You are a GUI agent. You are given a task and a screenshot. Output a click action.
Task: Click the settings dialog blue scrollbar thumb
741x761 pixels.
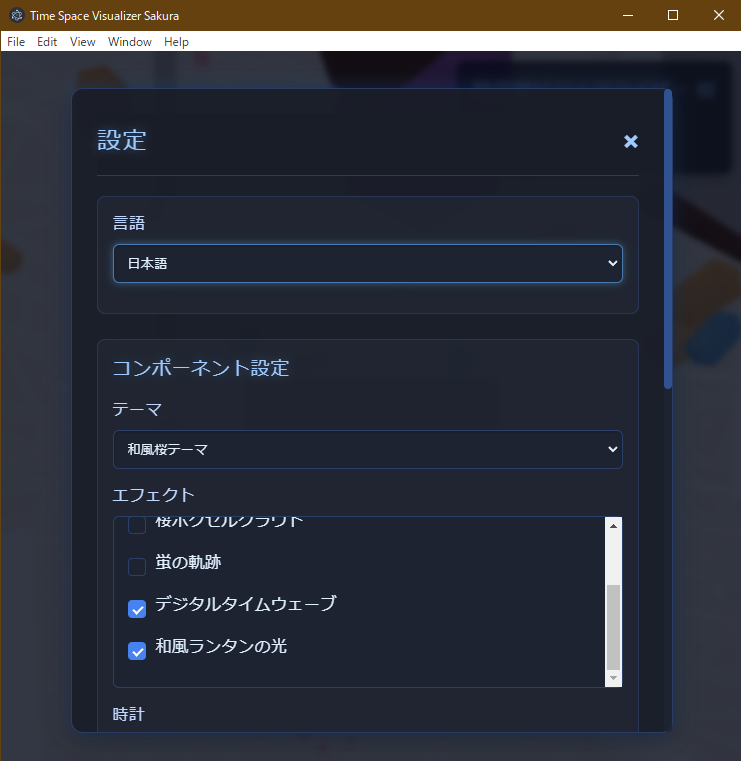tap(668, 239)
